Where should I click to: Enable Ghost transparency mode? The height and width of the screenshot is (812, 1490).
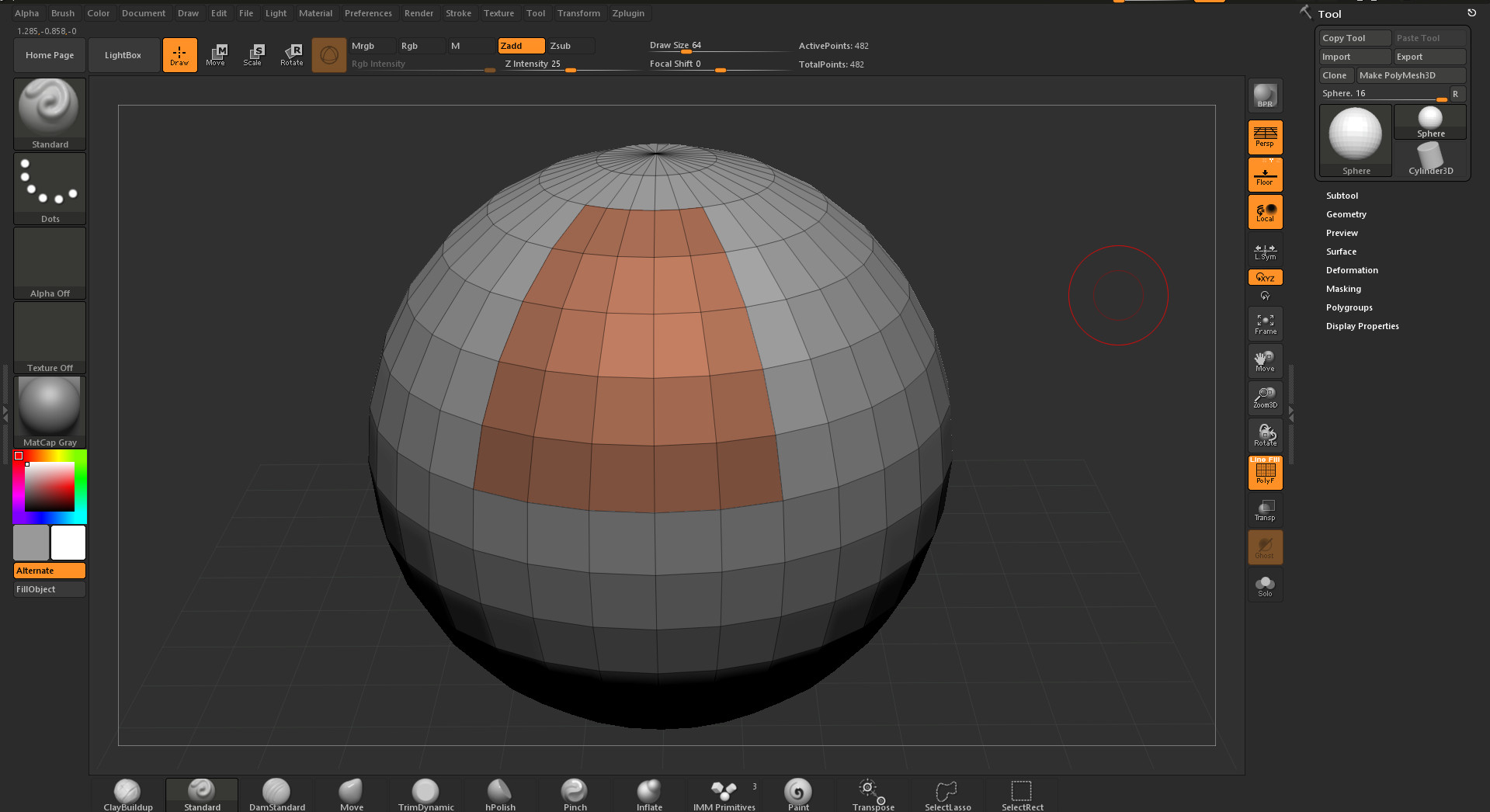[x=1264, y=547]
